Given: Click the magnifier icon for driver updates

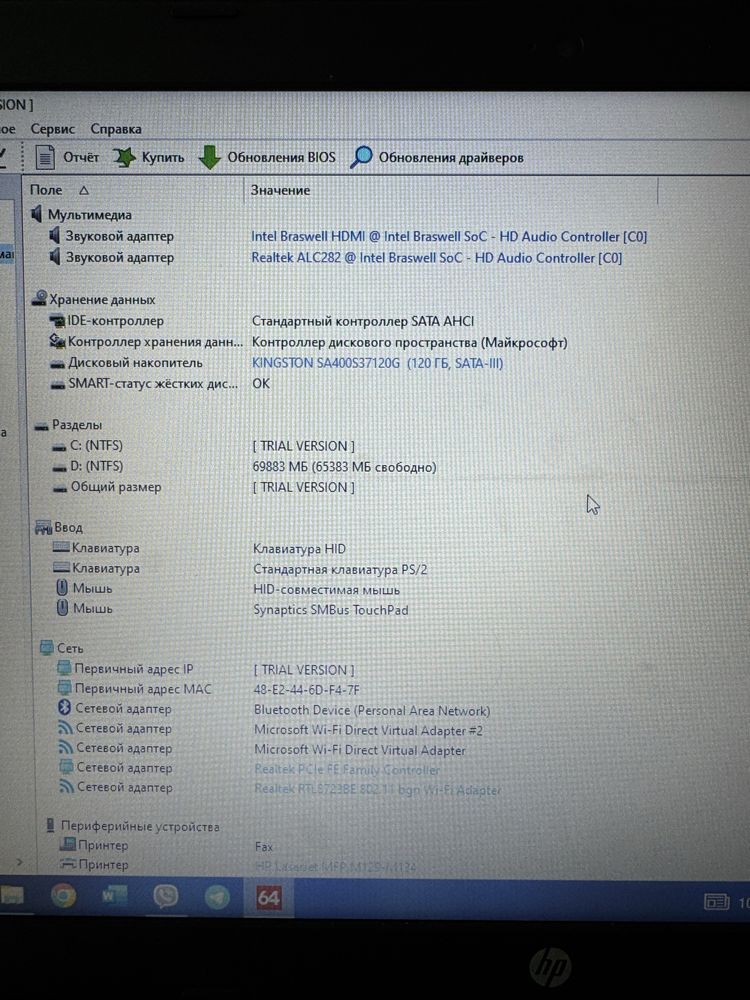Looking at the screenshot, I should click(x=361, y=157).
